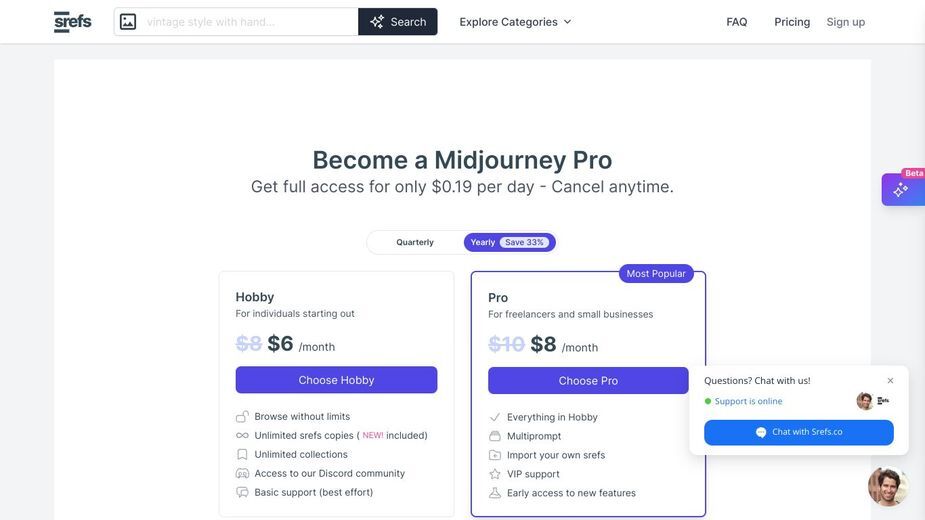The image size is (925, 520).
Task: Click the Choose Hobby button
Action: click(x=336, y=380)
